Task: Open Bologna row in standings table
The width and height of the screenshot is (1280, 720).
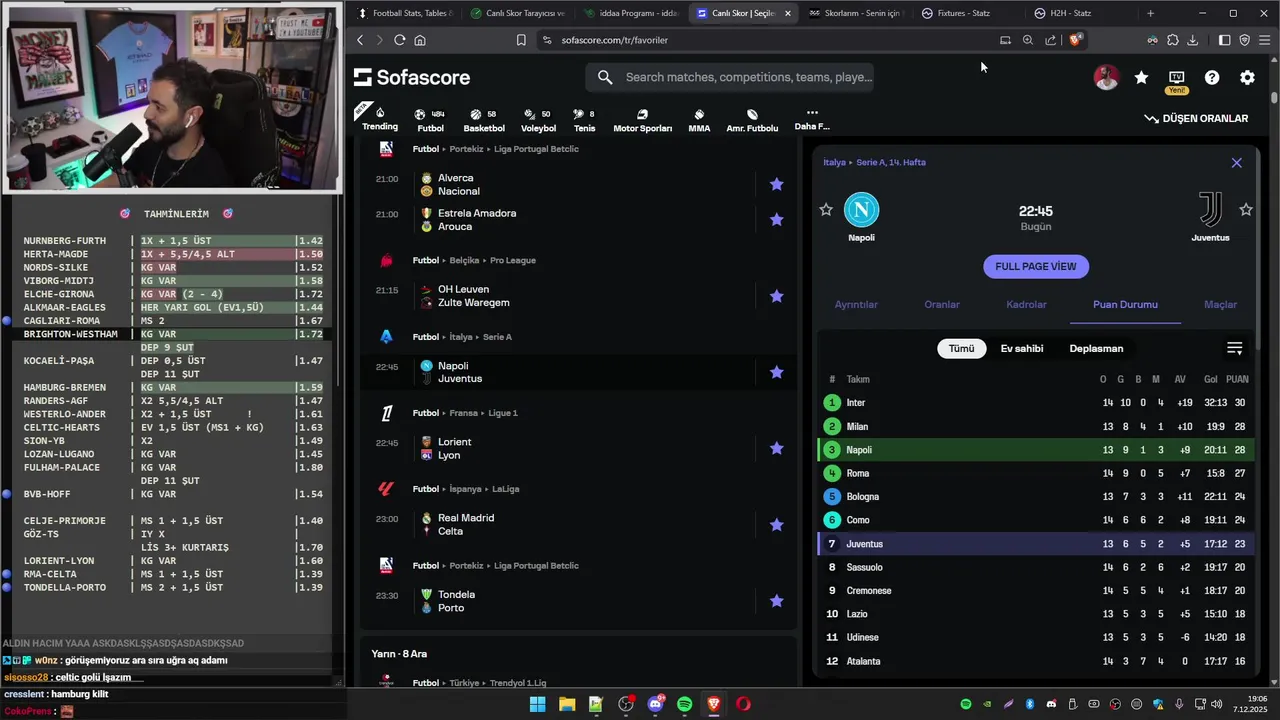Action: tap(1036, 496)
